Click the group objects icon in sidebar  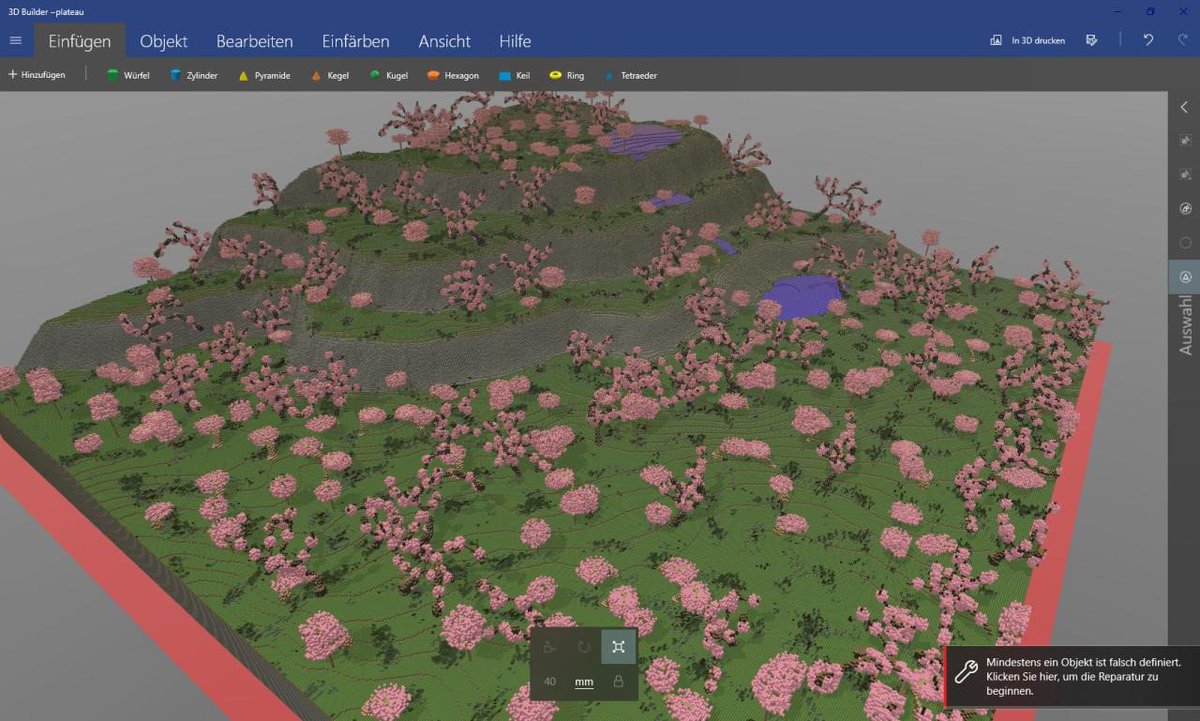[x=1185, y=208]
